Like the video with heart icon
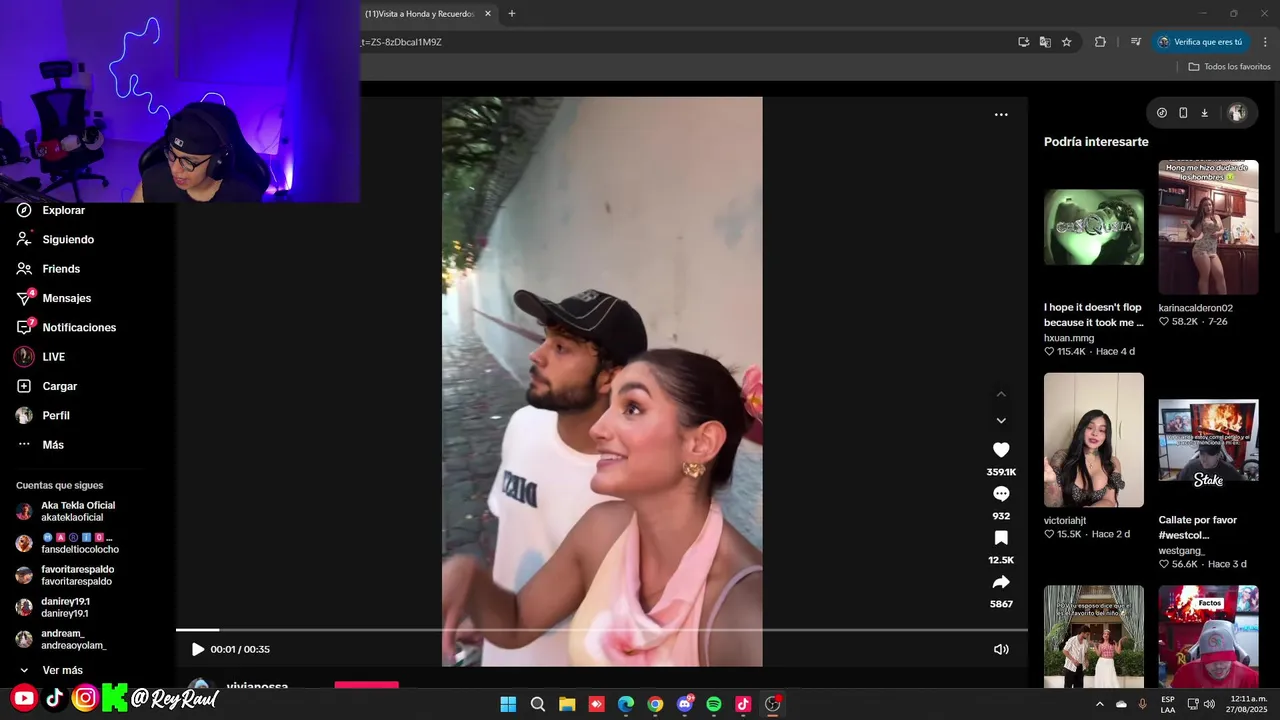Viewport: 1280px width, 720px height. point(1001,450)
